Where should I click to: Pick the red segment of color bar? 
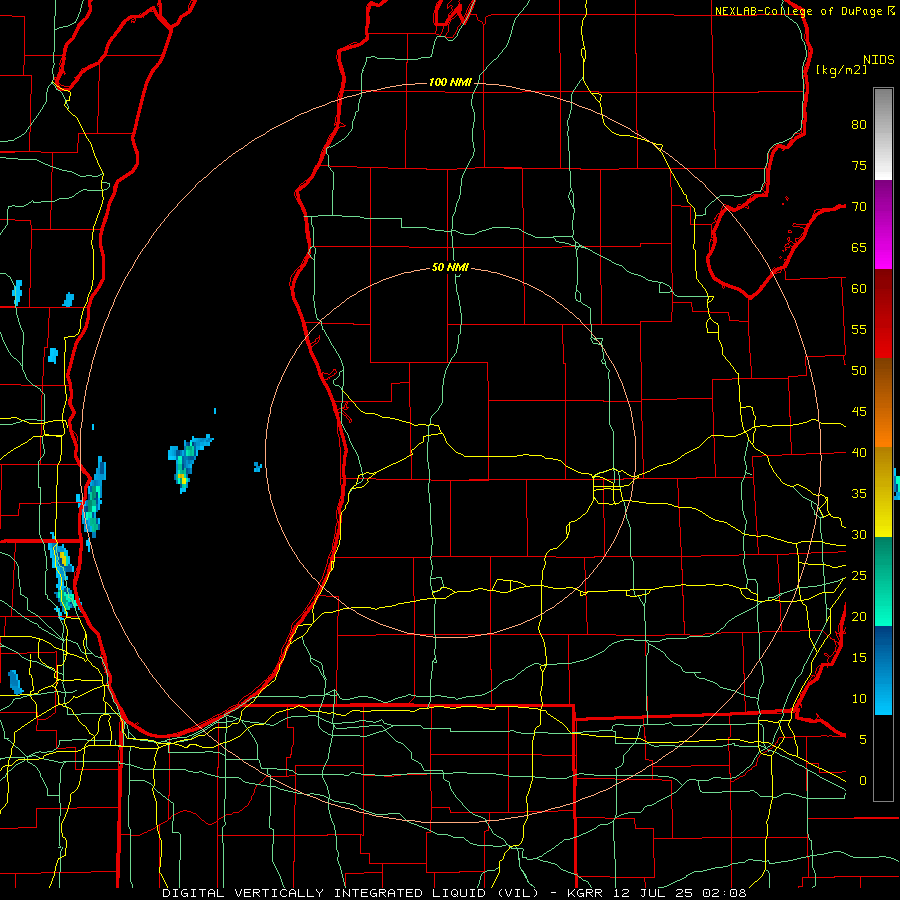[x=883, y=314]
